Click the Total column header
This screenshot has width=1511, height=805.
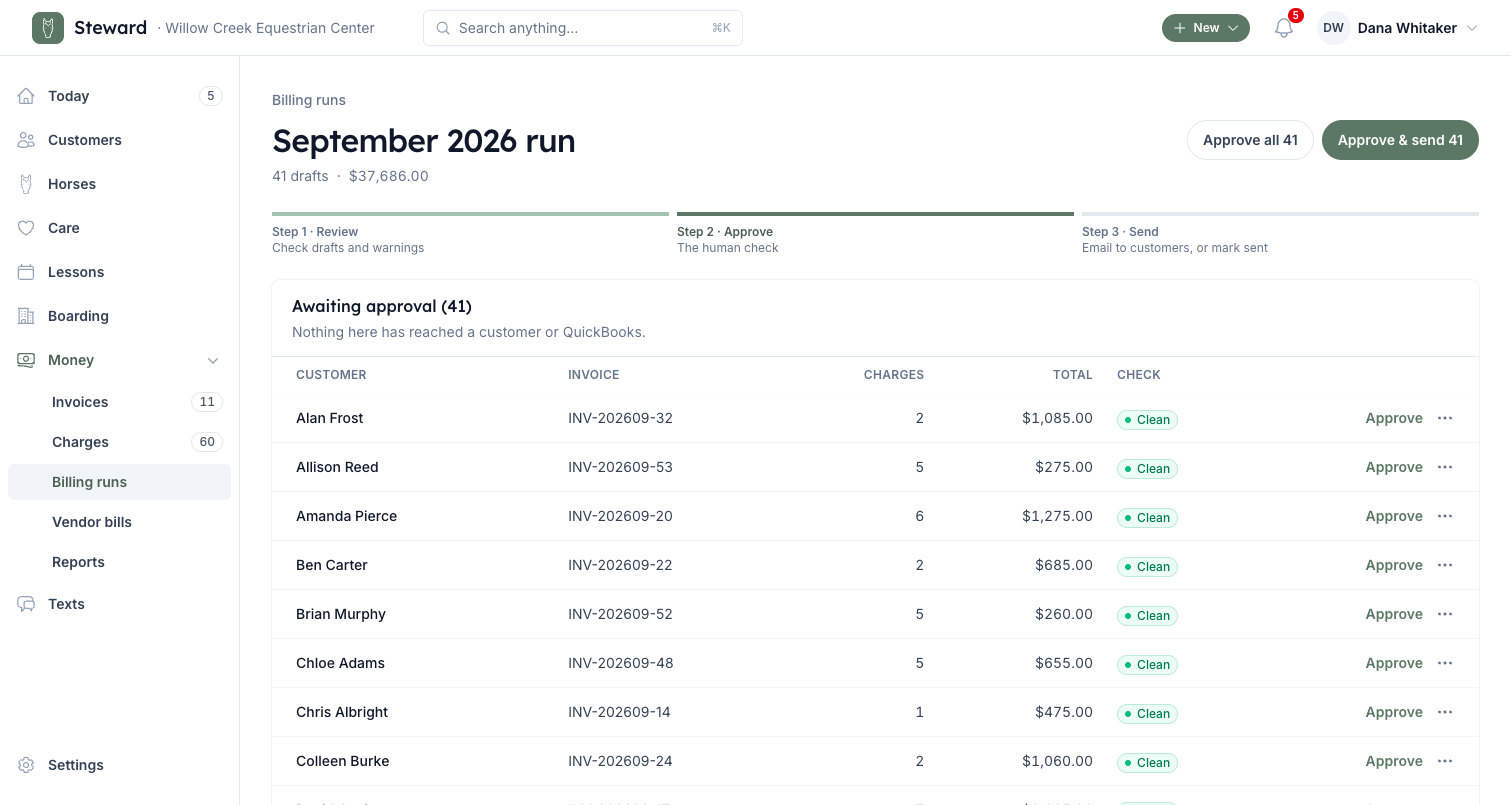[1073, 375]
